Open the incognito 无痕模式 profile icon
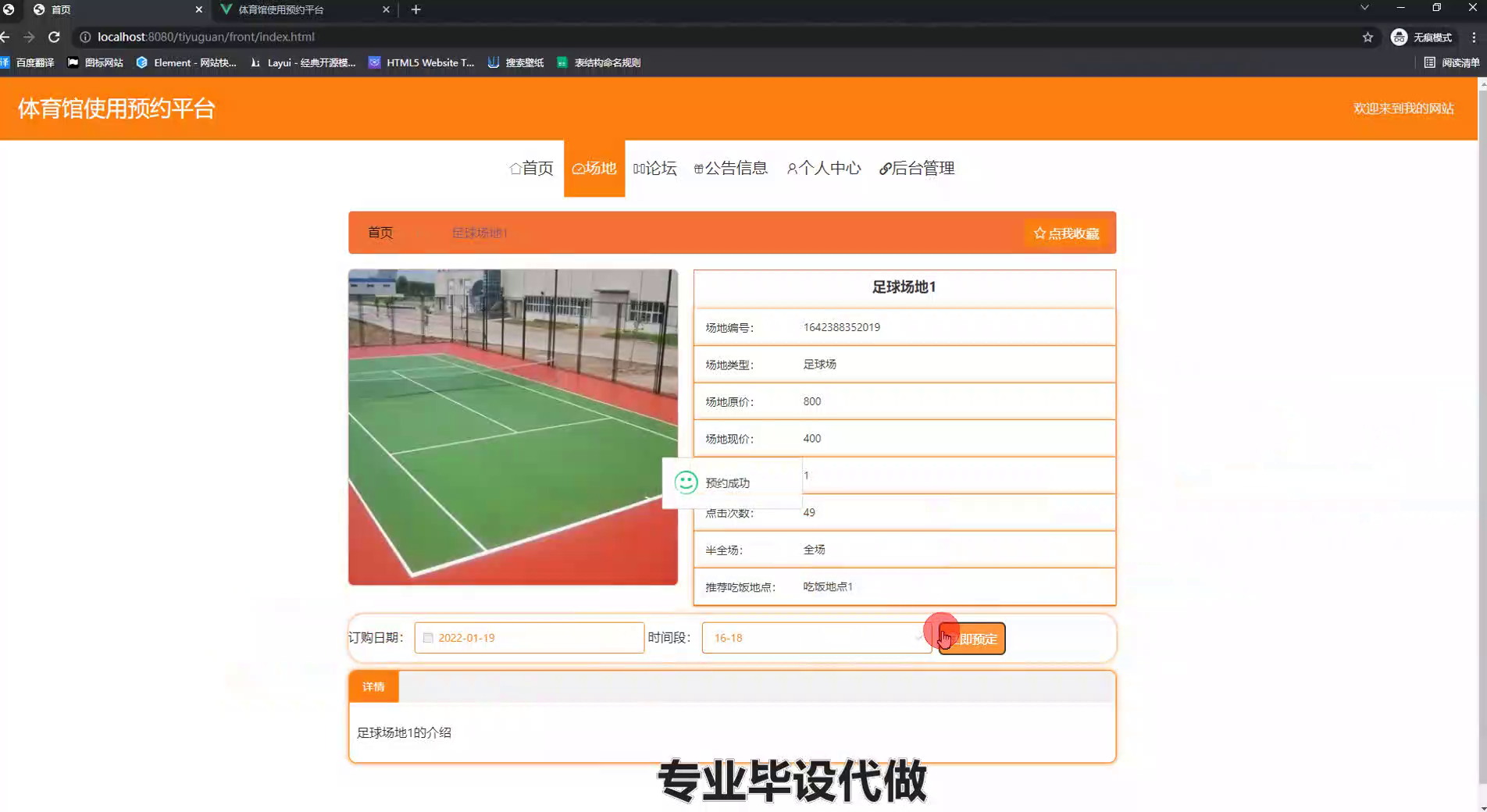Screen dimensions: 1487x812 [1421, 37]
